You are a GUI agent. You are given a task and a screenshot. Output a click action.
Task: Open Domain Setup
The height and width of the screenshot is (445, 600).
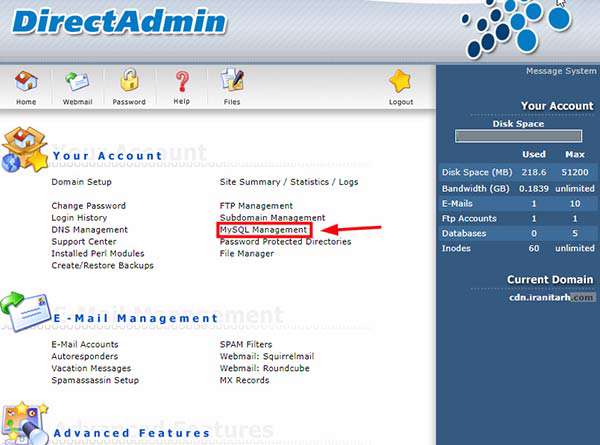coord(82,182)
